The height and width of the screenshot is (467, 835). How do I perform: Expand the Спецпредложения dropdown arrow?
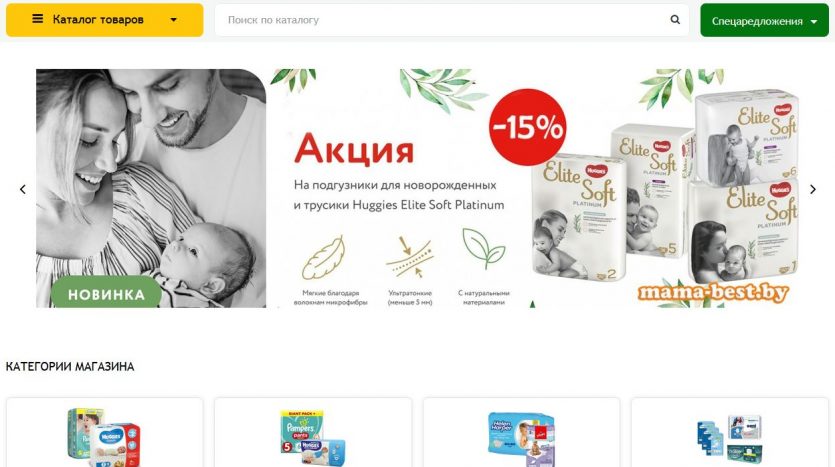point(814,22)
